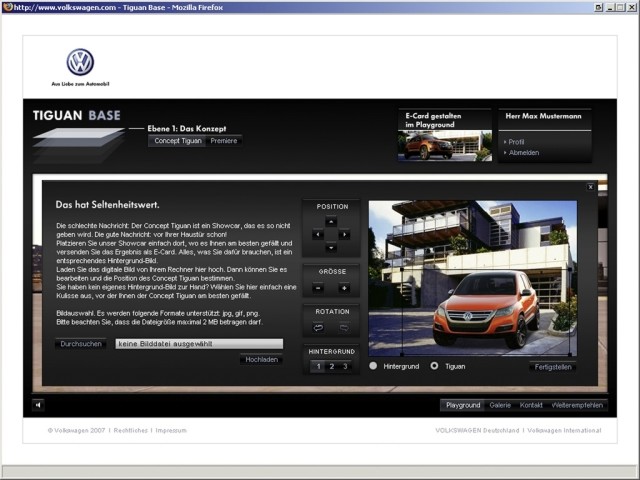Click the file name field showing keine Bilddatei ausgewählt
The image size is (640, 480).
[x=199, y=344]
